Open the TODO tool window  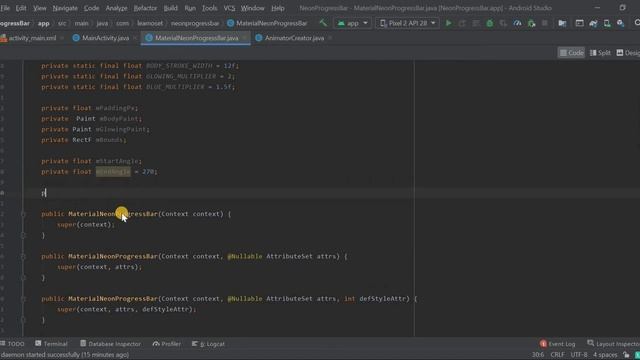click(12, 344)
